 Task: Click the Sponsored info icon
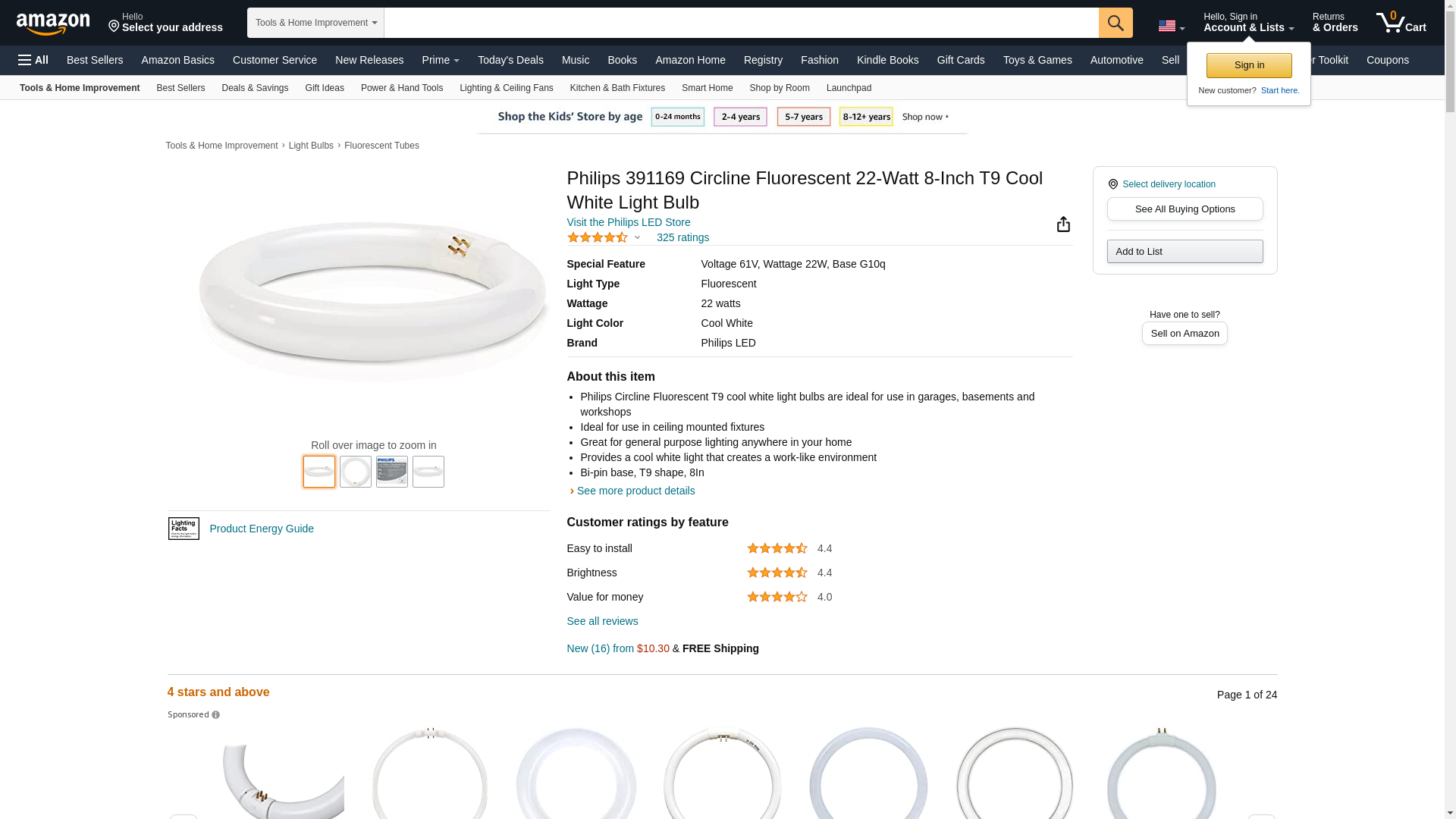coord(216,715)
